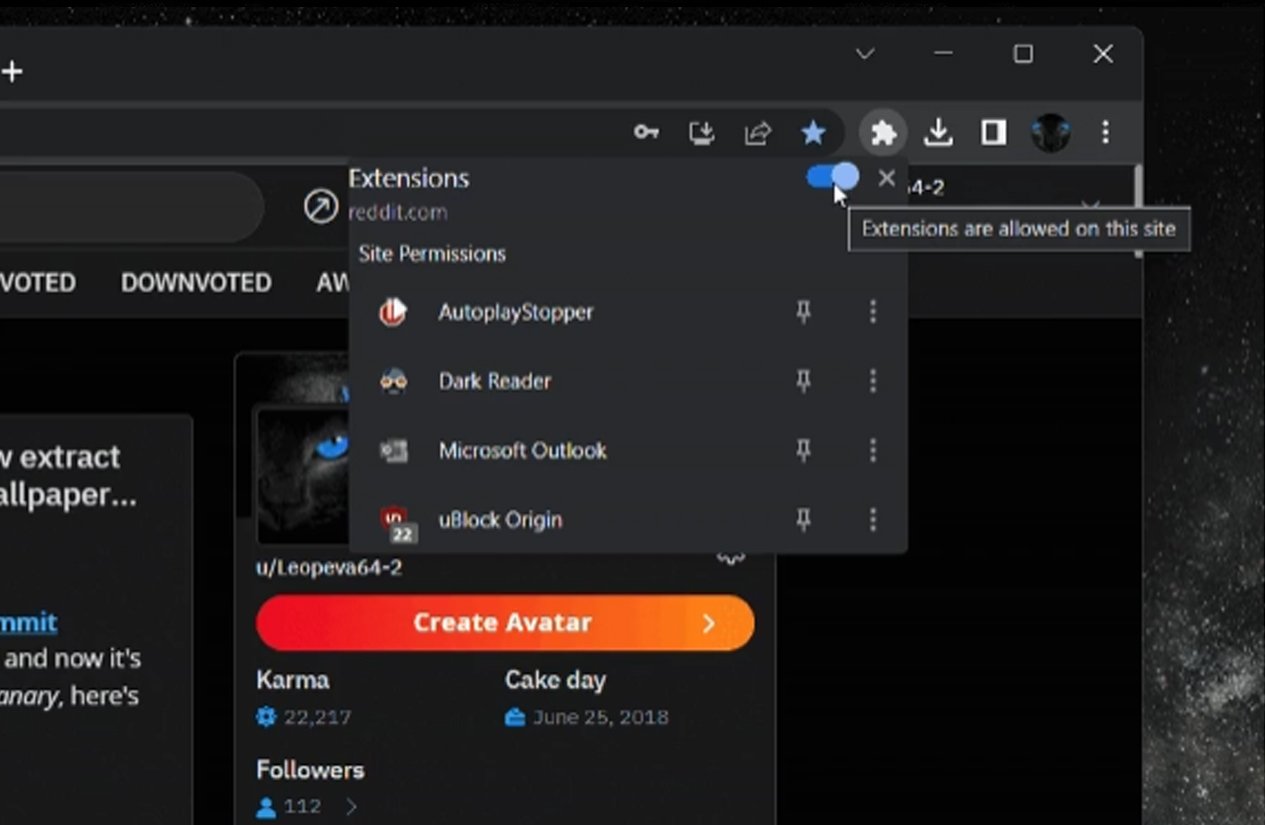Click the Extensions puzzle piece icon

pos(883,132)
